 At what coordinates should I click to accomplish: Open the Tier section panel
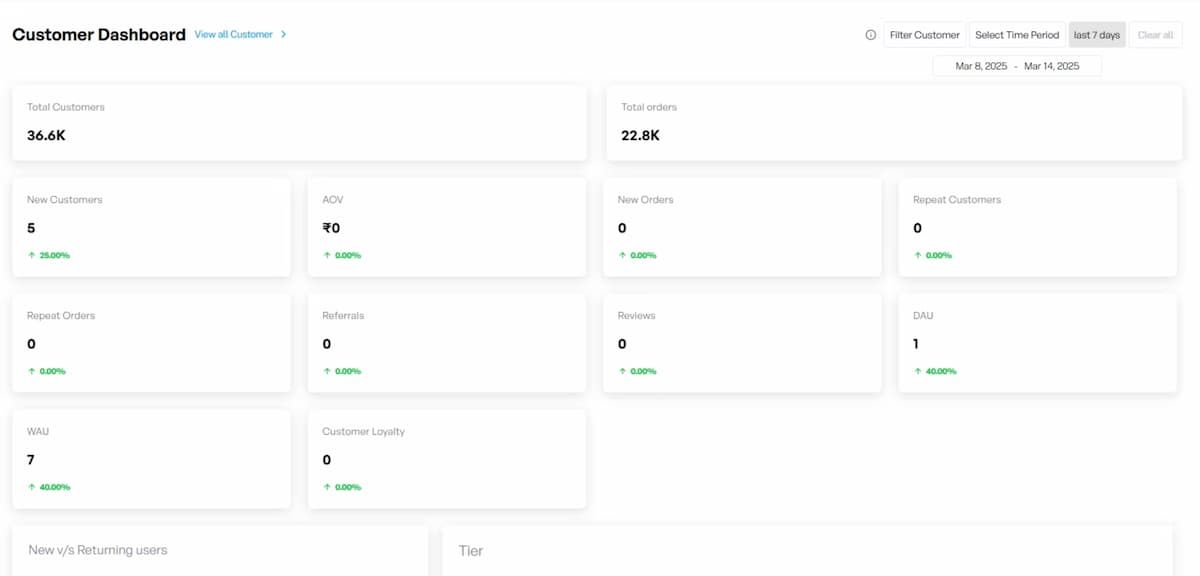pos(471,549)
